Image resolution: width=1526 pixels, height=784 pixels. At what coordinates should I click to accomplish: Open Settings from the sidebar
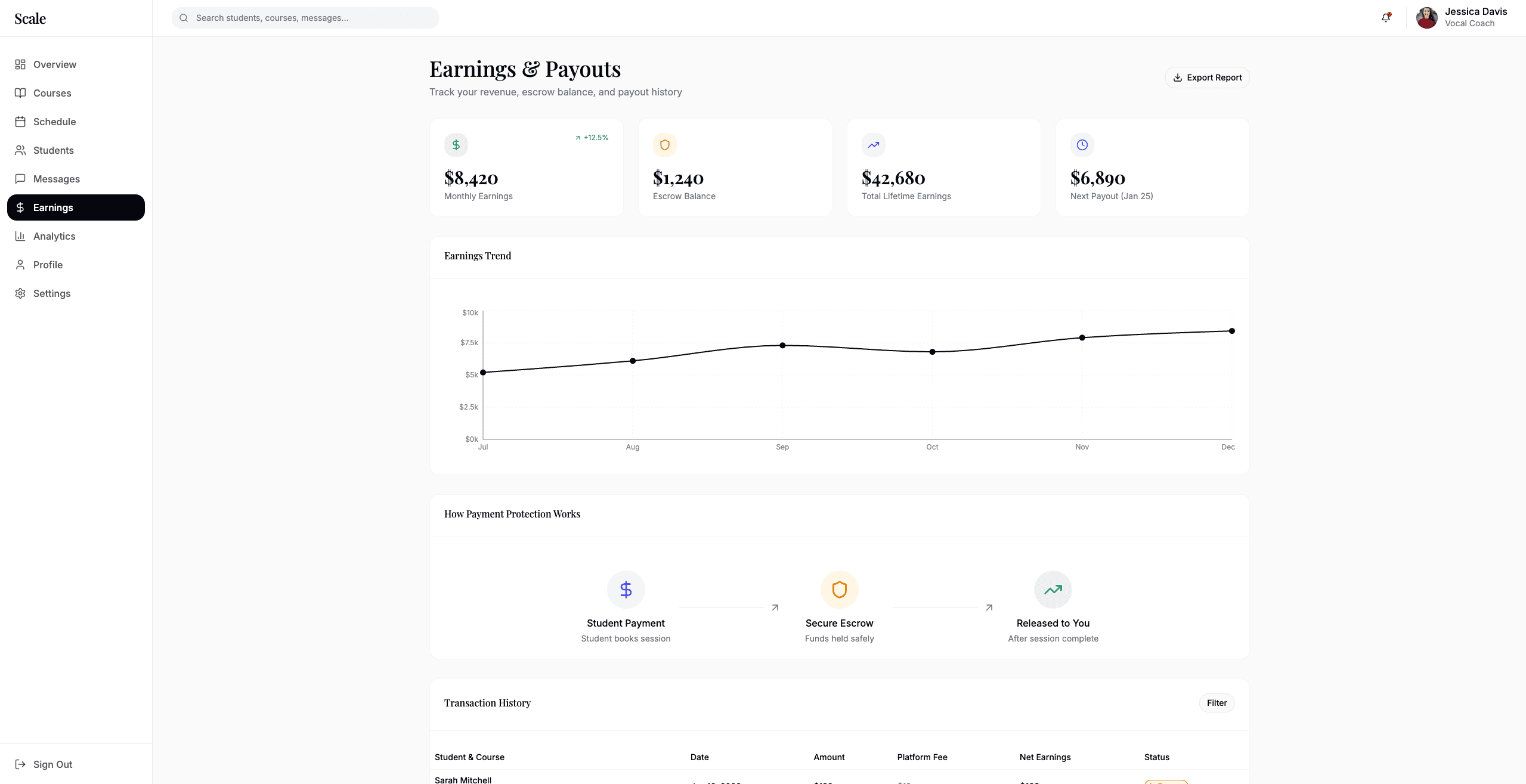click(51, 293)
